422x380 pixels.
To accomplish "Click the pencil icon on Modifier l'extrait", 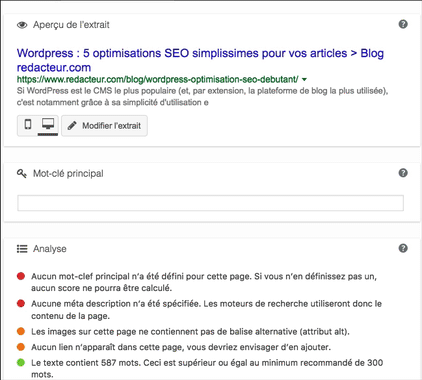I will coord(72,126).
